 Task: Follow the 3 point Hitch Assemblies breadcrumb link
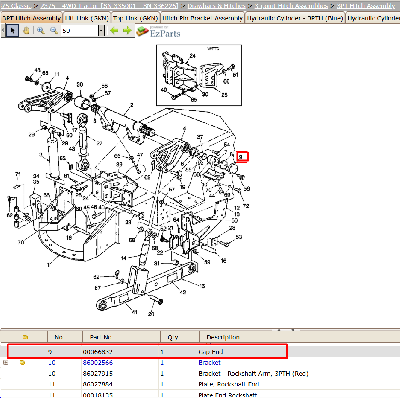point(291,6)
